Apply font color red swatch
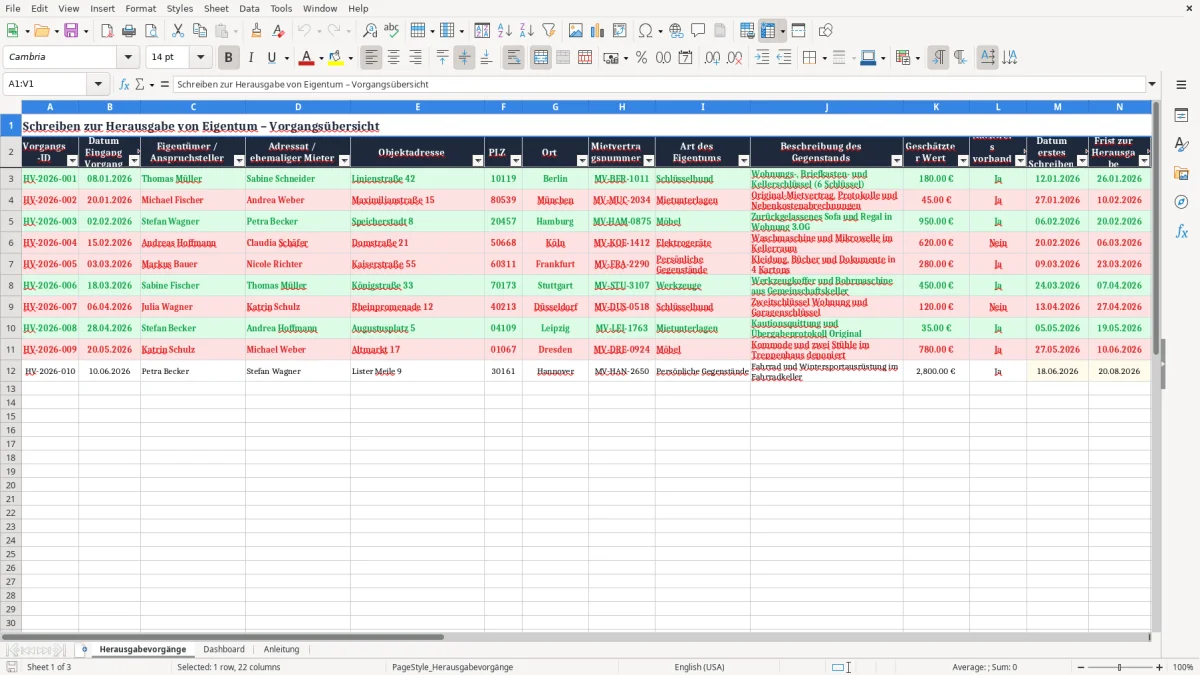Image resolution: width=1200 pixels, height=675 pixels. pyautogui.click(x=307, y=58)
